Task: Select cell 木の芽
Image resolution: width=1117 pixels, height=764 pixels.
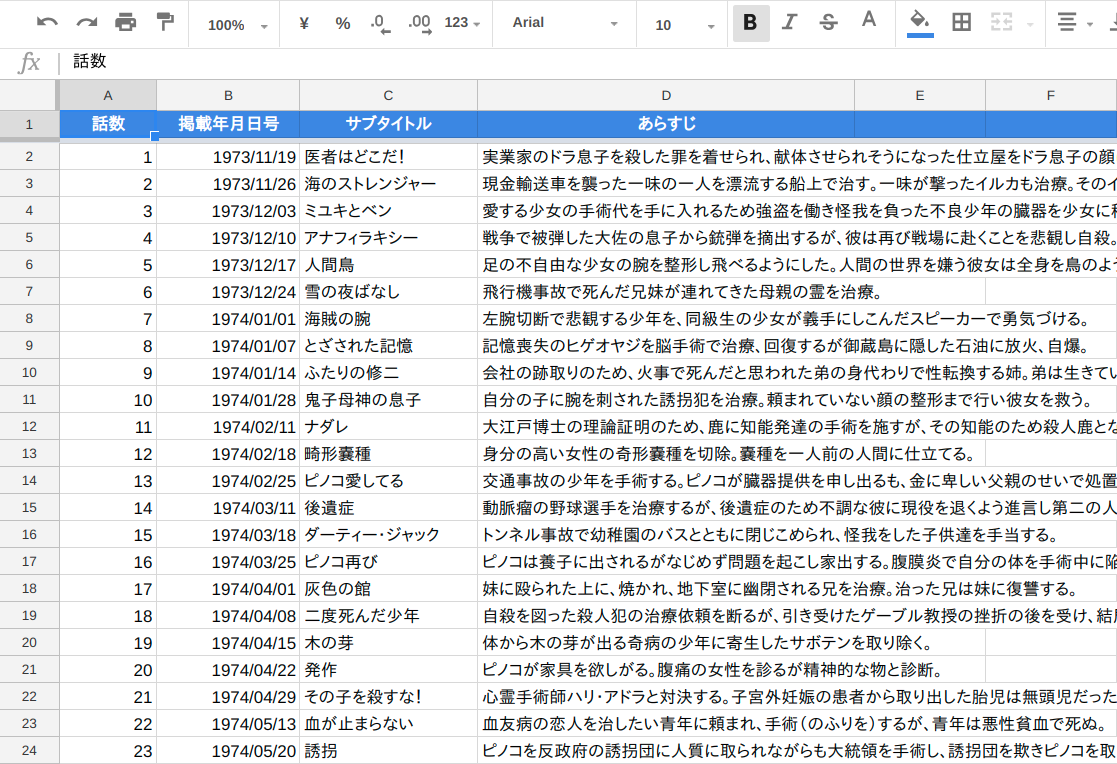Action: click(388, 643)
